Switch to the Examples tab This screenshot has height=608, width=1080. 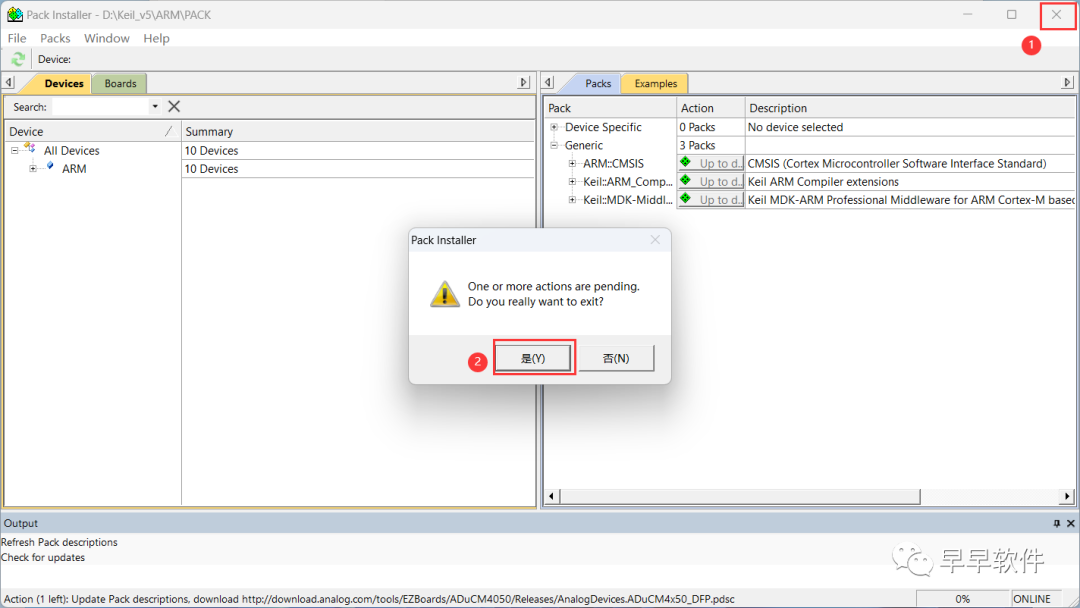click(654, 83)
